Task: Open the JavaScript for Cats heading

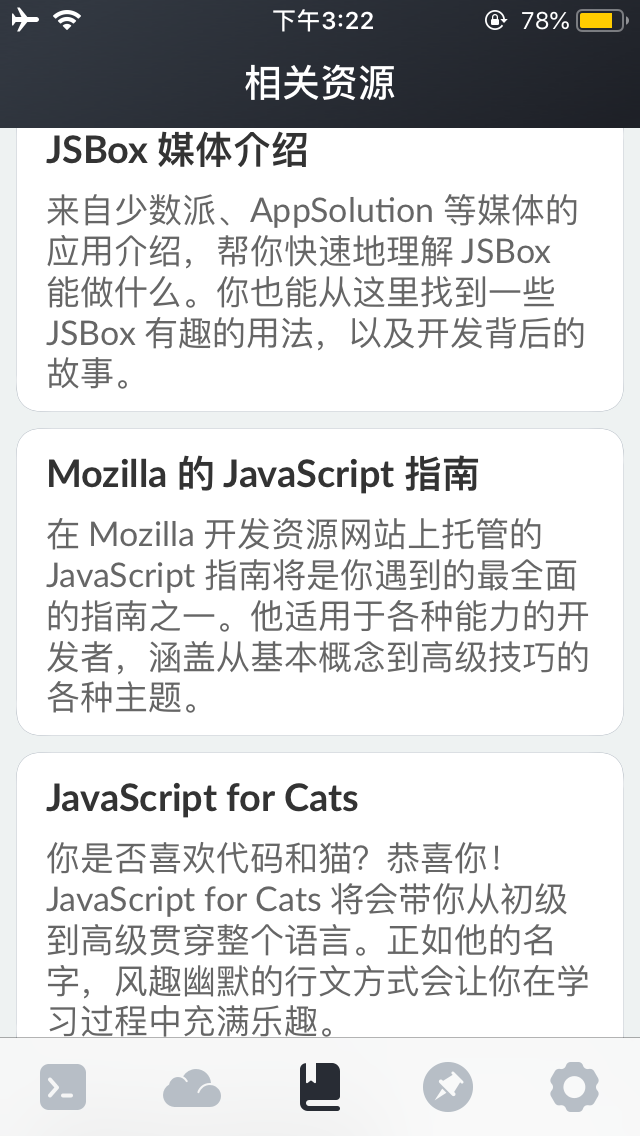Action: (x=202, y=798)
